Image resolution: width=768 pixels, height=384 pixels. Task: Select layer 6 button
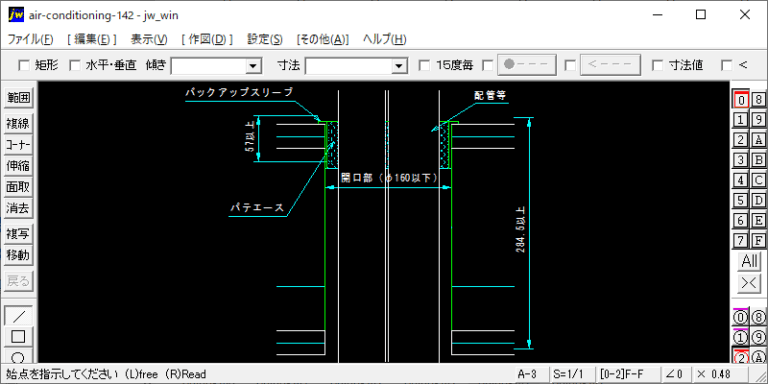click(x=741, y=220)
